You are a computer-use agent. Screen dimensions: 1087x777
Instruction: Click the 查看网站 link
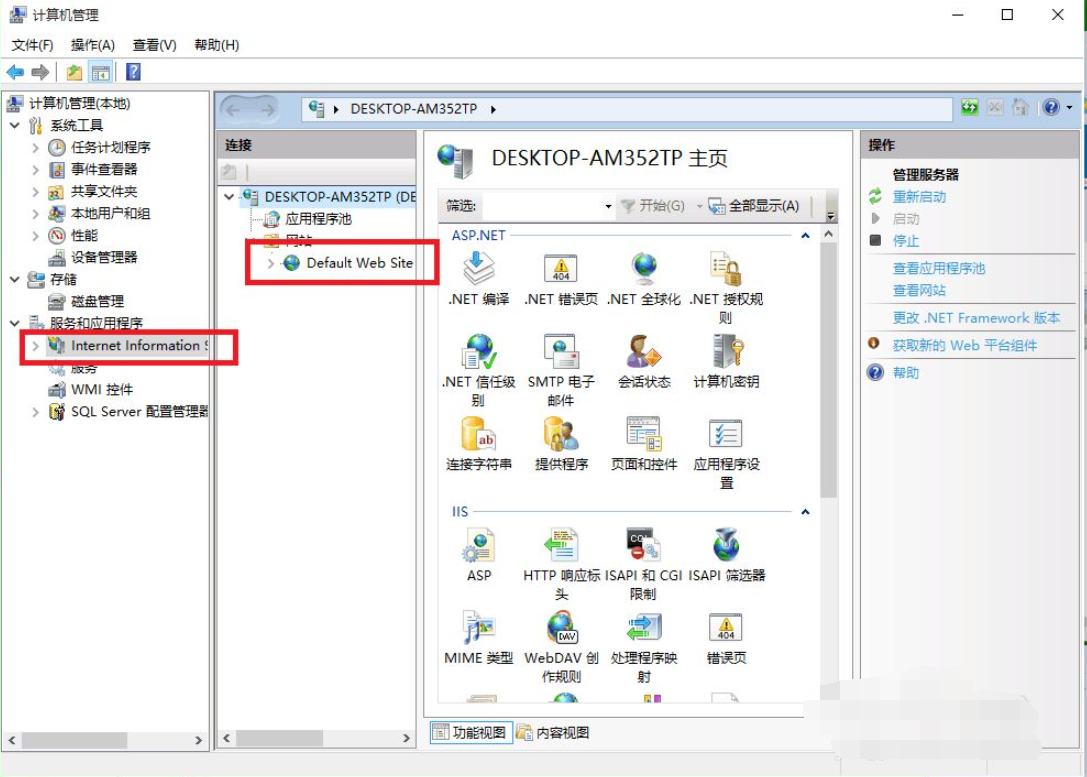(919, 290)
